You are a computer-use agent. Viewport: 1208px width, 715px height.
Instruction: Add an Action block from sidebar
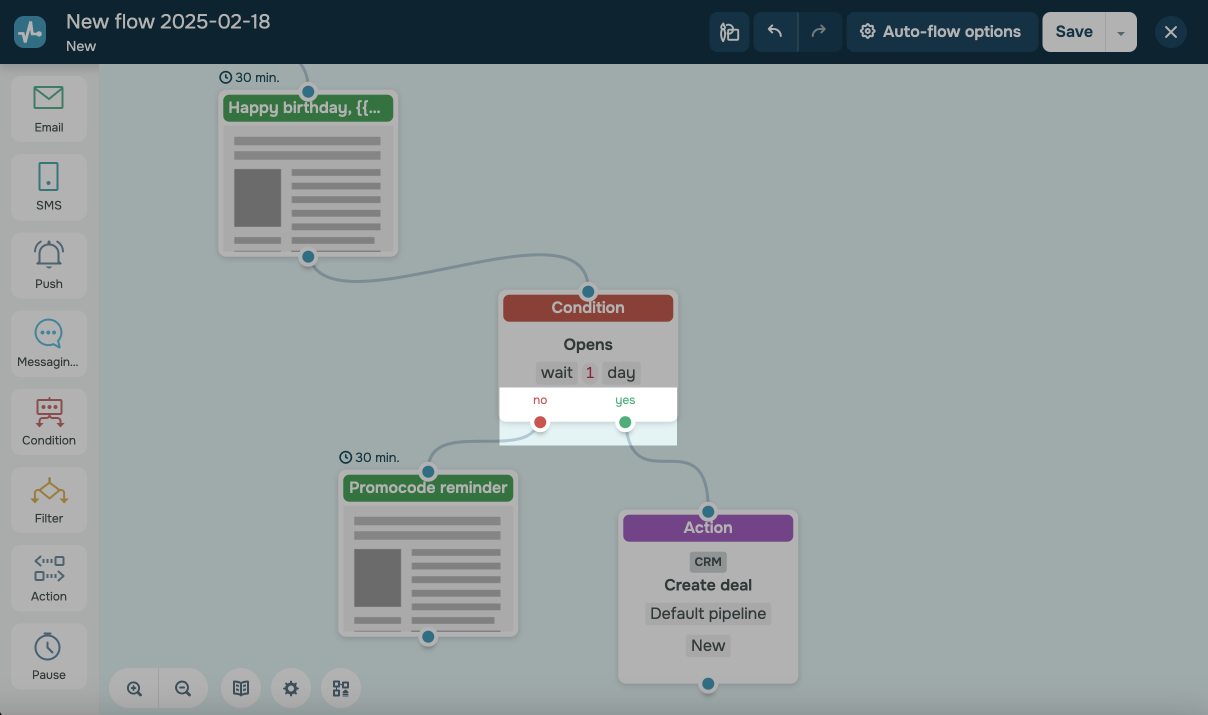pos(48,578)
